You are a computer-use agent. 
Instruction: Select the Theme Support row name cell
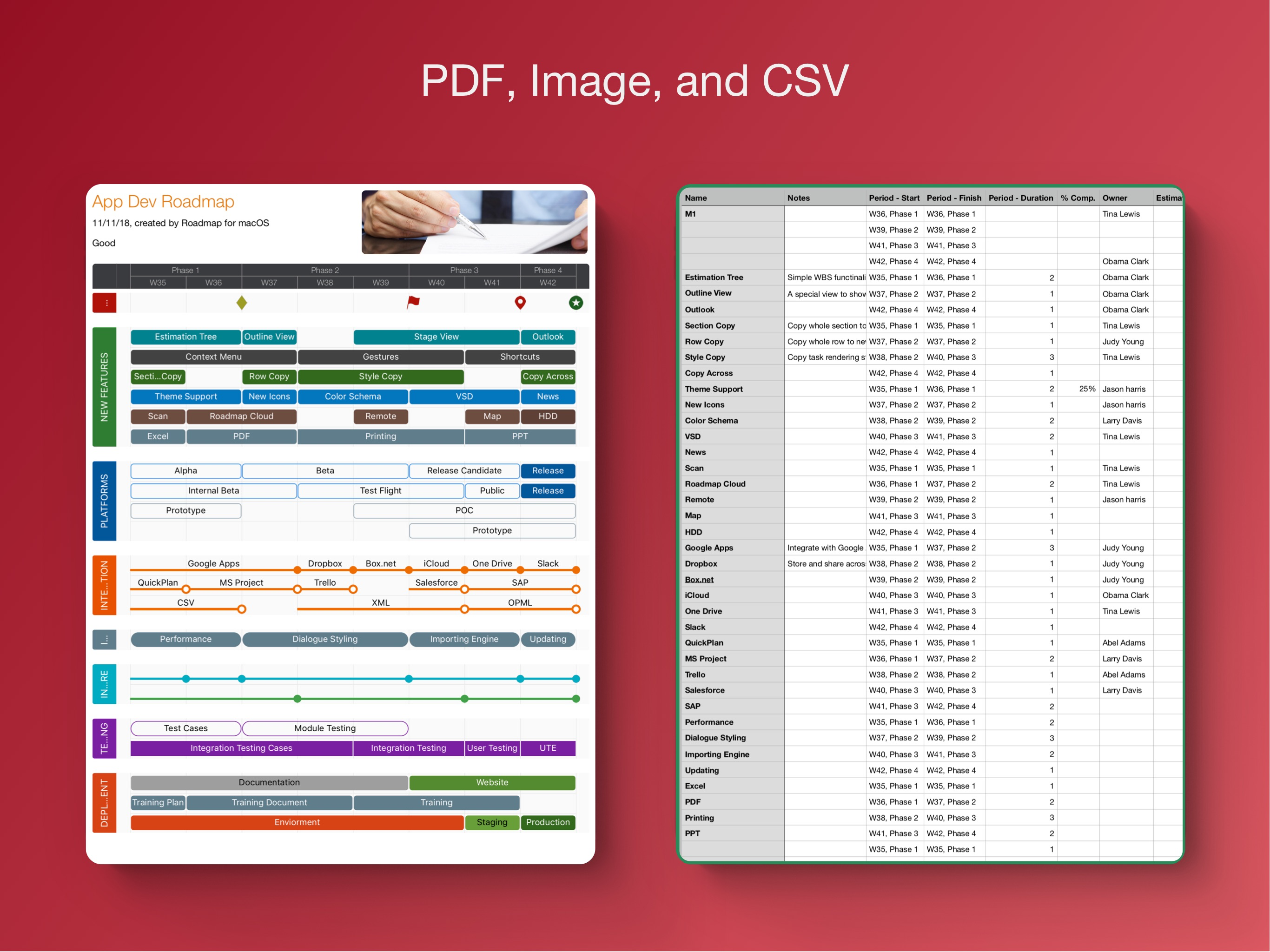(x=714, y=389)
